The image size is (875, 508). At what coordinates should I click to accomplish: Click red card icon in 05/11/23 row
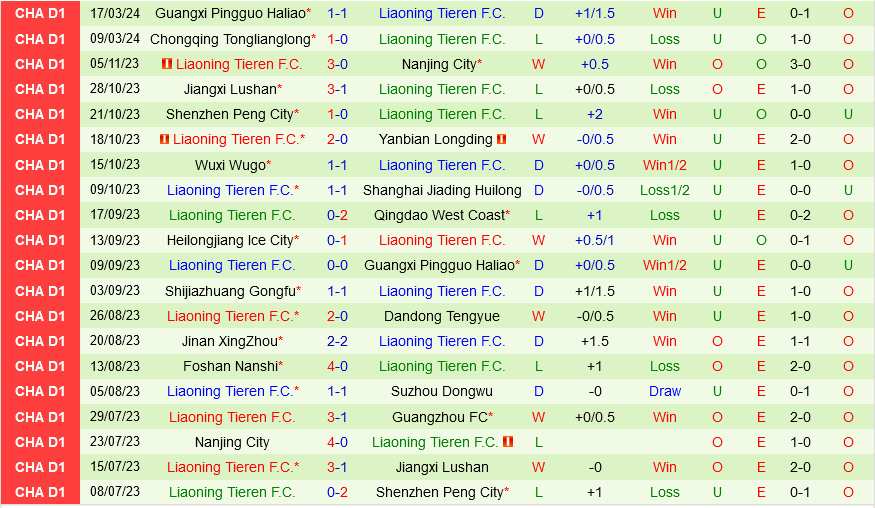point(166,64)
